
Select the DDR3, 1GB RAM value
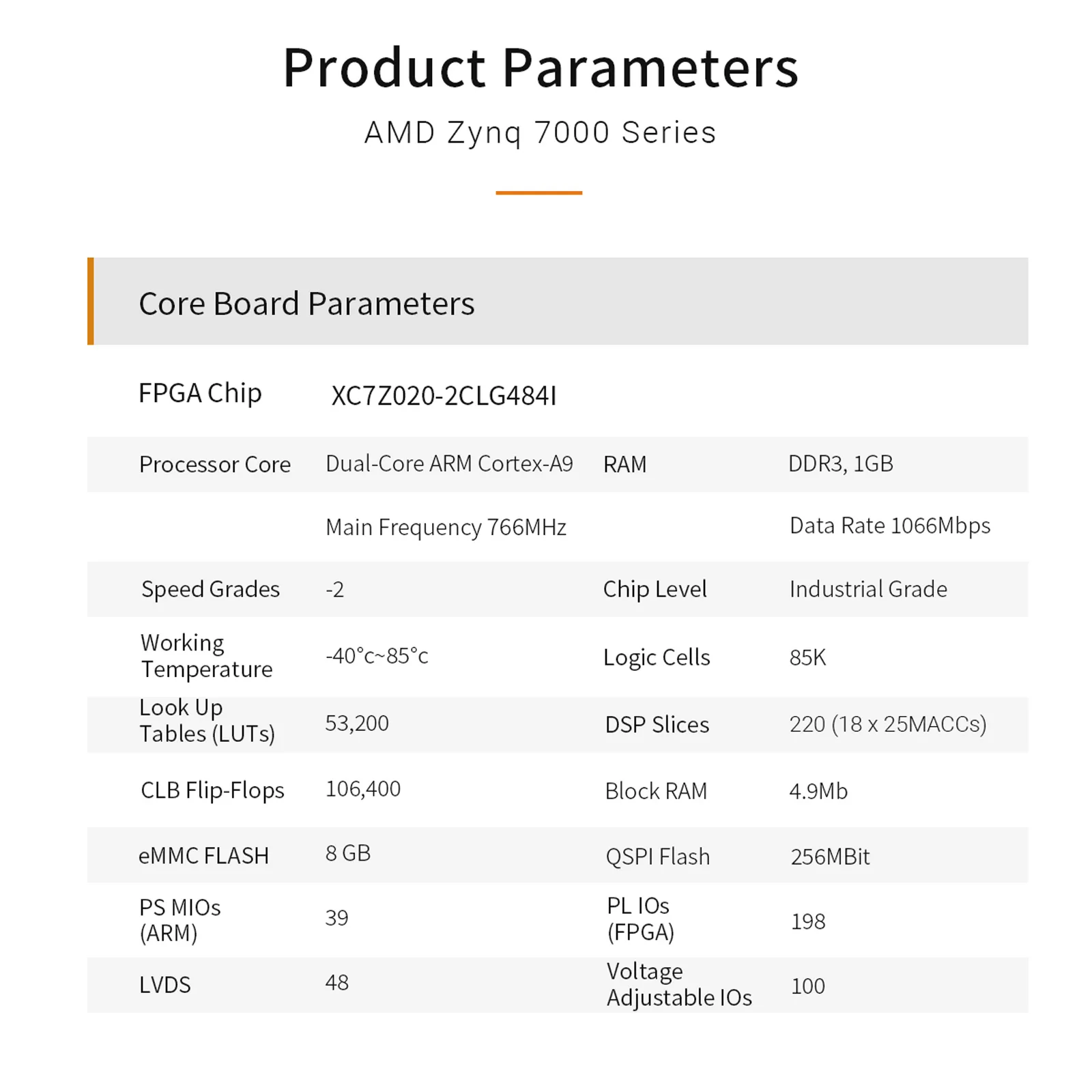pos(840,464)
